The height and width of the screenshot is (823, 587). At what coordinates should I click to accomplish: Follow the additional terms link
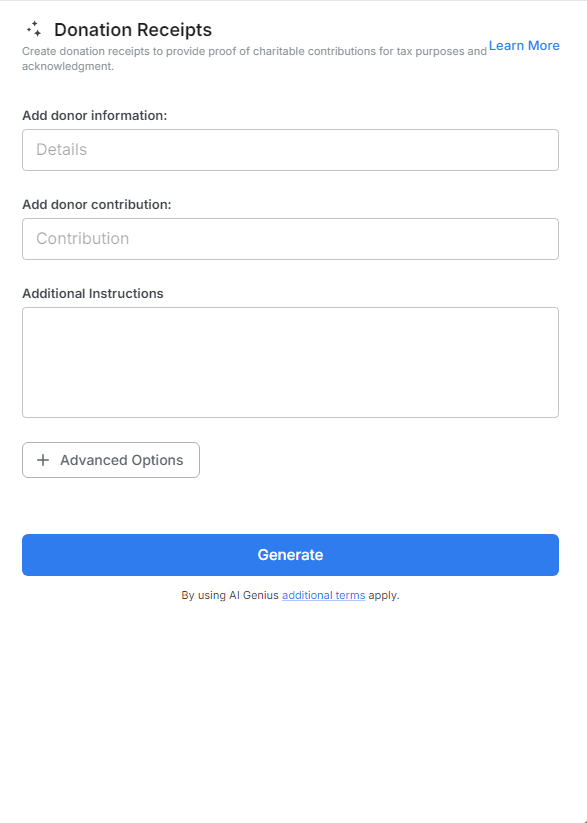click(322, 595)
